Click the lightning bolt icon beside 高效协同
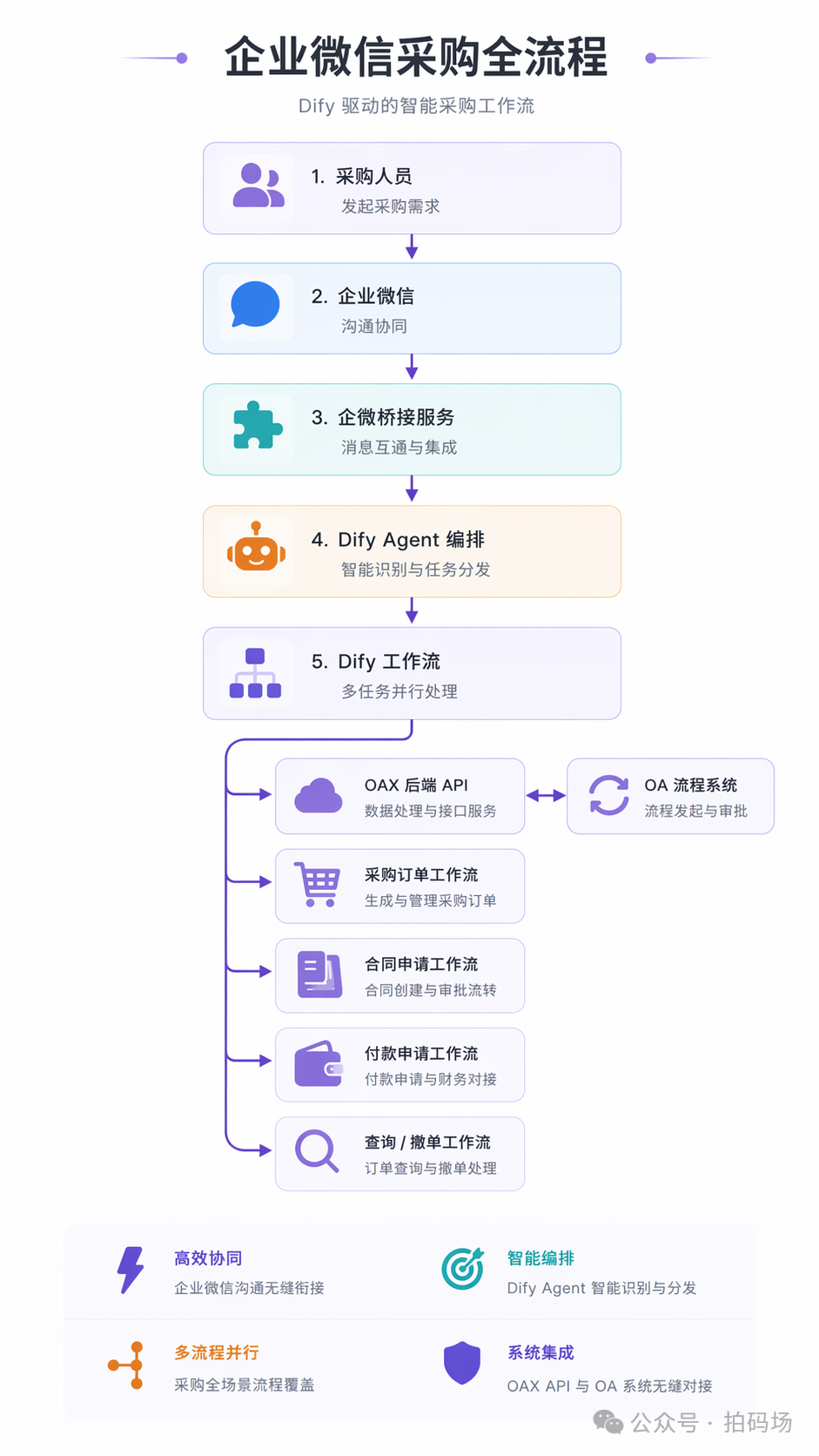This screenshot has height=1456, width=819. tap(131, 1270)
